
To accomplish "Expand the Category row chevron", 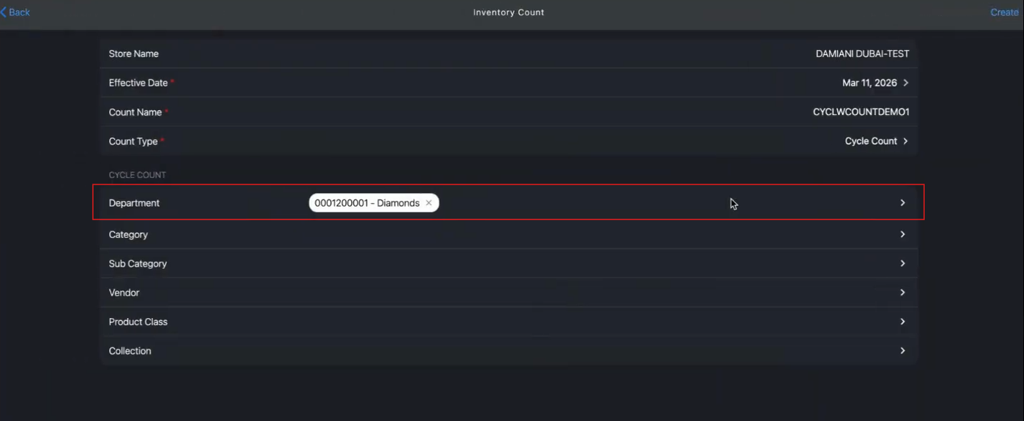I will [903, 234].
